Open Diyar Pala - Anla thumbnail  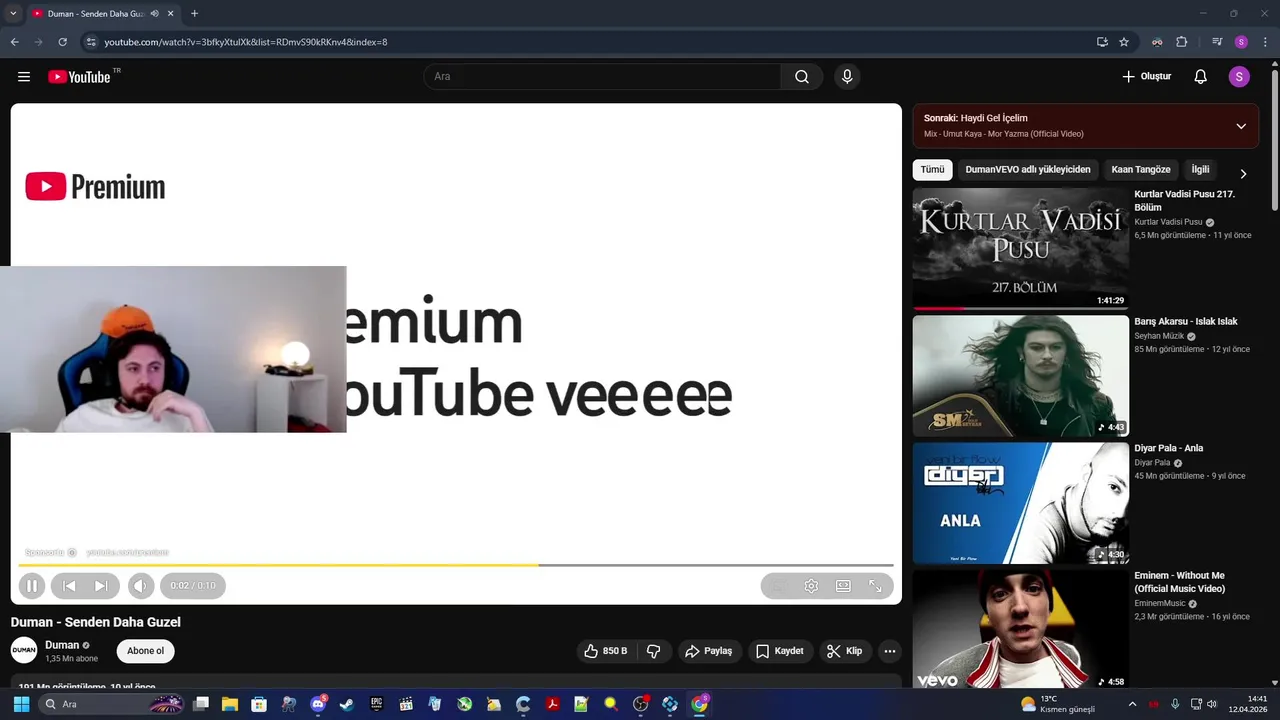(x=1020, y=503)
